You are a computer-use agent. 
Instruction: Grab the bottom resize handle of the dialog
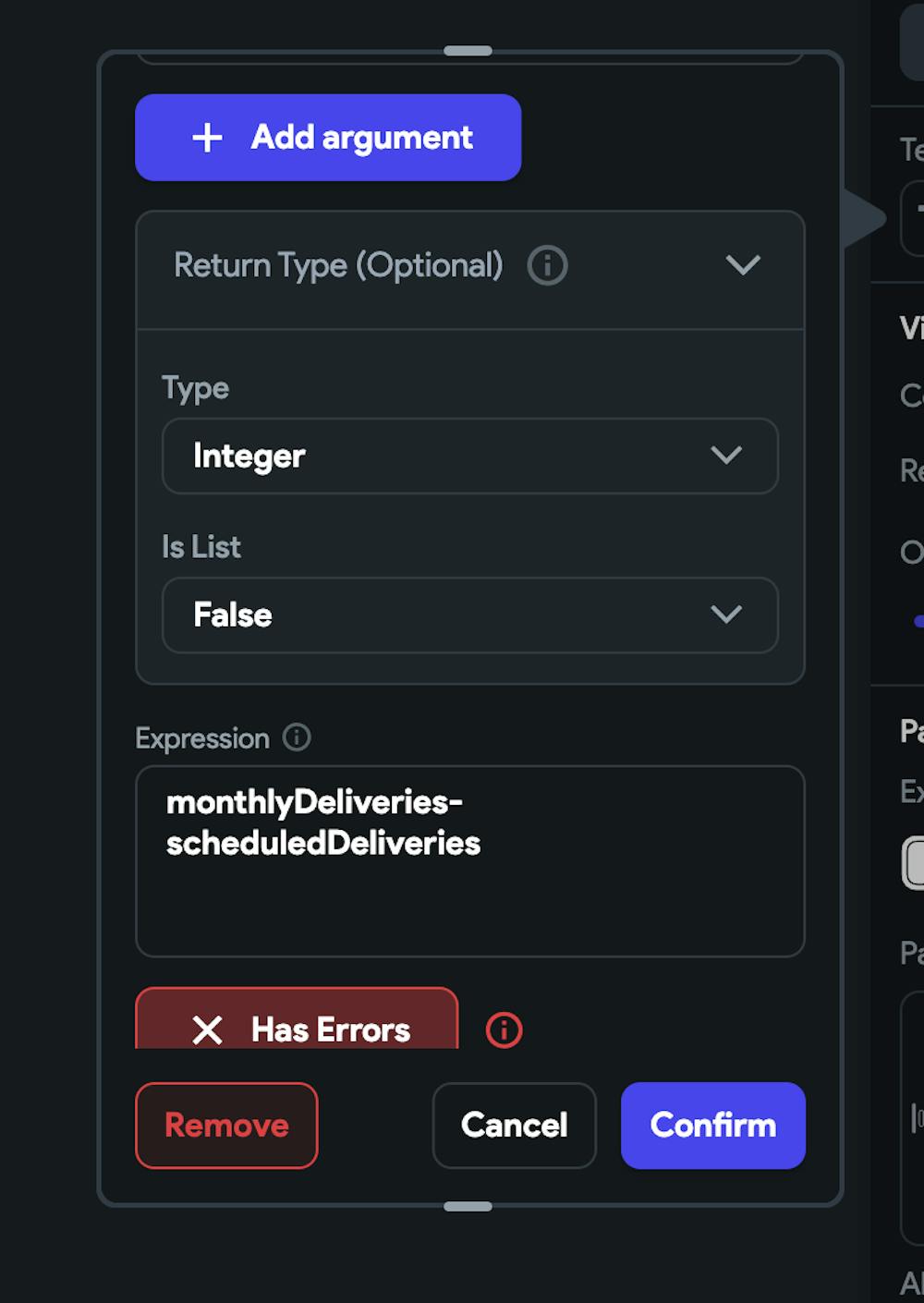pyautogui.click(x=468, y=1206)
